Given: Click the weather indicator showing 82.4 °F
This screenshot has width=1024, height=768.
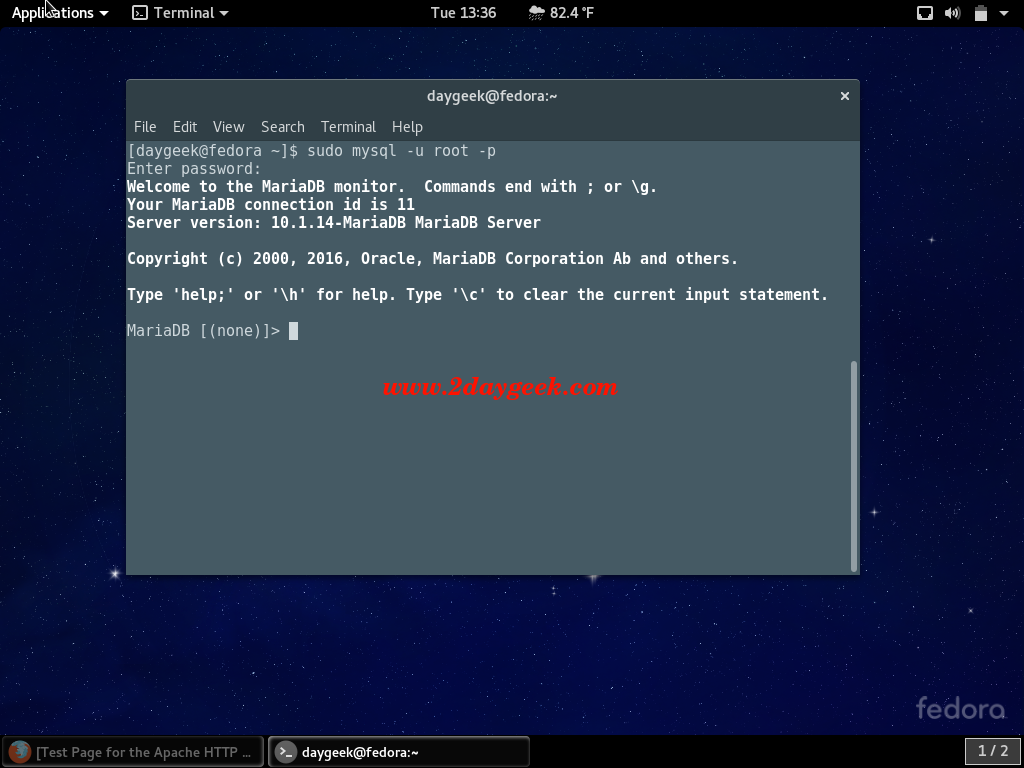Looking at the screenshot, I should (x=561, y=13).
